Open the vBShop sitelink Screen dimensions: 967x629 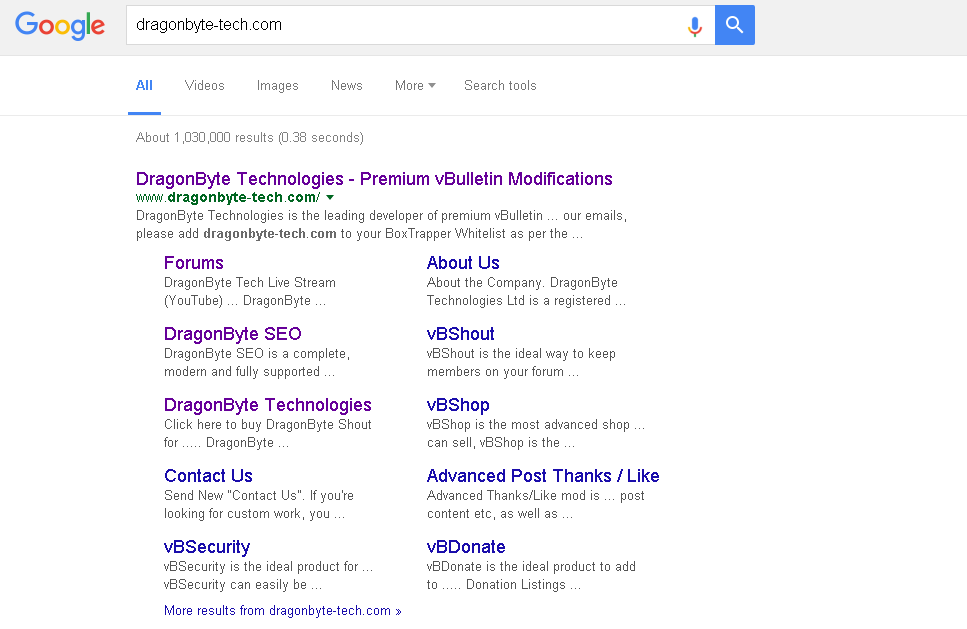458,405
